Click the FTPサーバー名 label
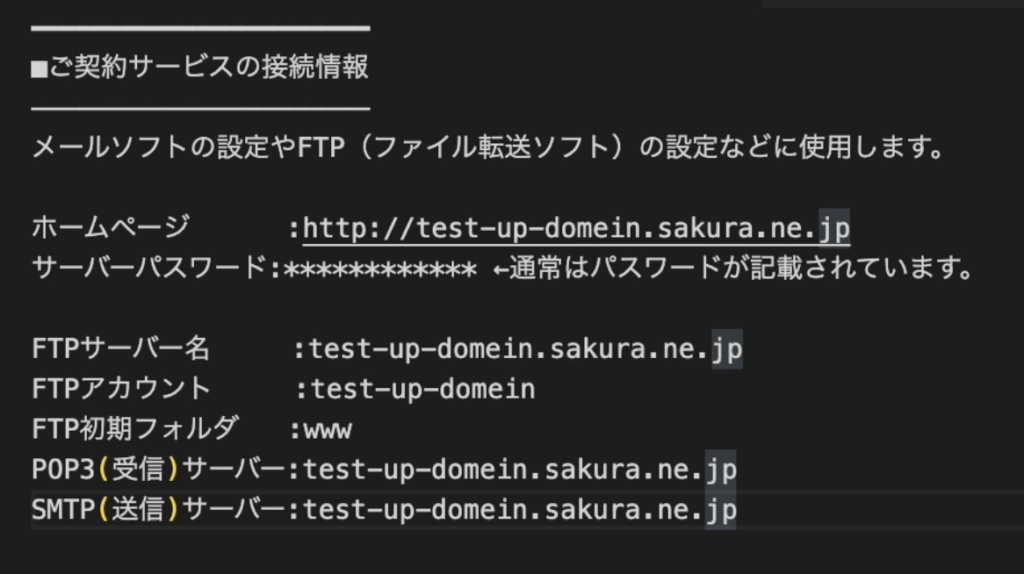1024x574 pixels. click(121, 349)
